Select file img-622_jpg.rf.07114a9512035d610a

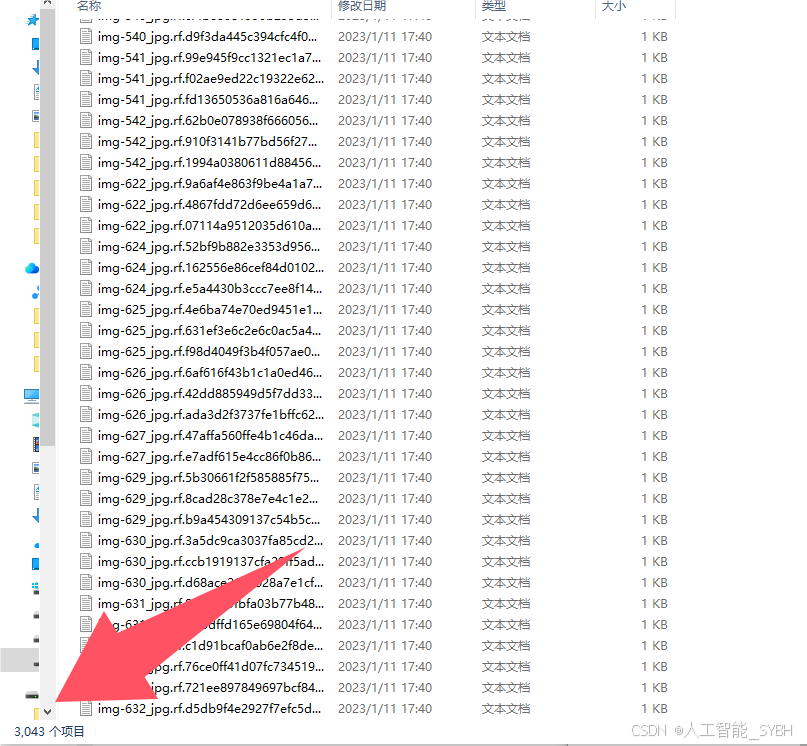[x=209, y=225]
